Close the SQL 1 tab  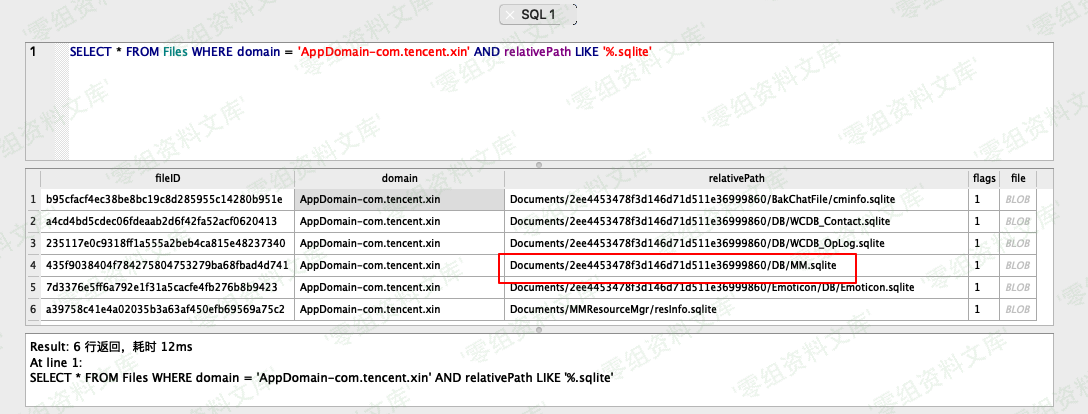click(510, 15)
